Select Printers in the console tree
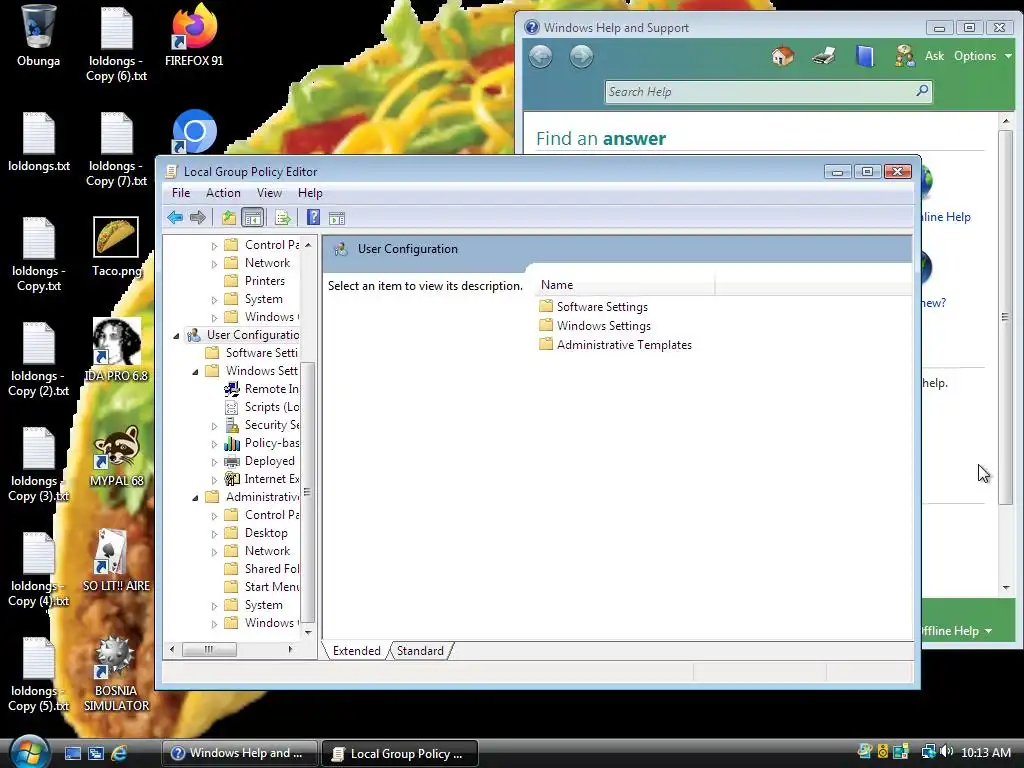 coord(255,281)
